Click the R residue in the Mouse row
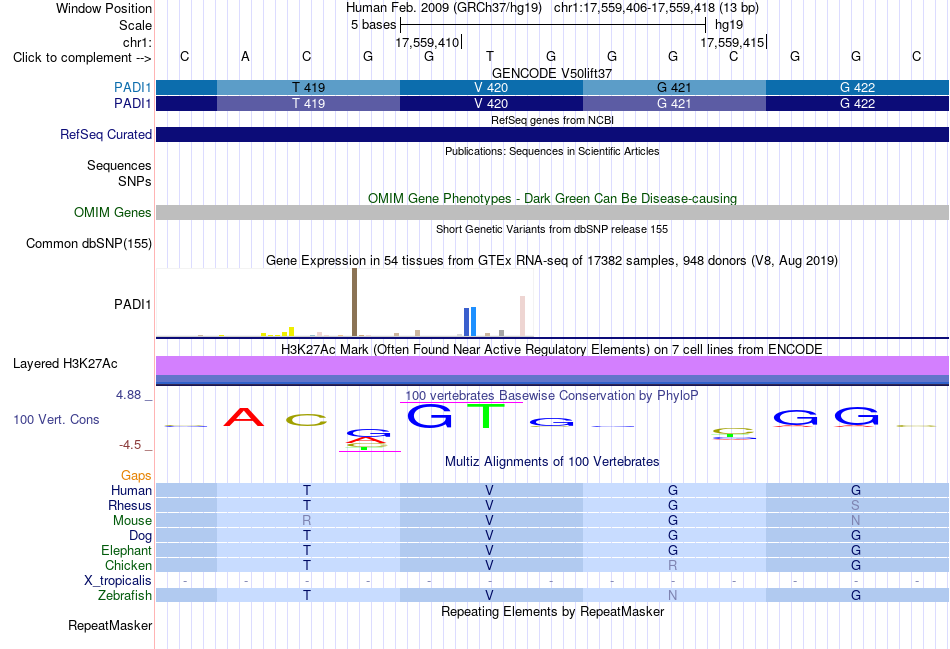The image size is (950, 649). coord(307,521)
